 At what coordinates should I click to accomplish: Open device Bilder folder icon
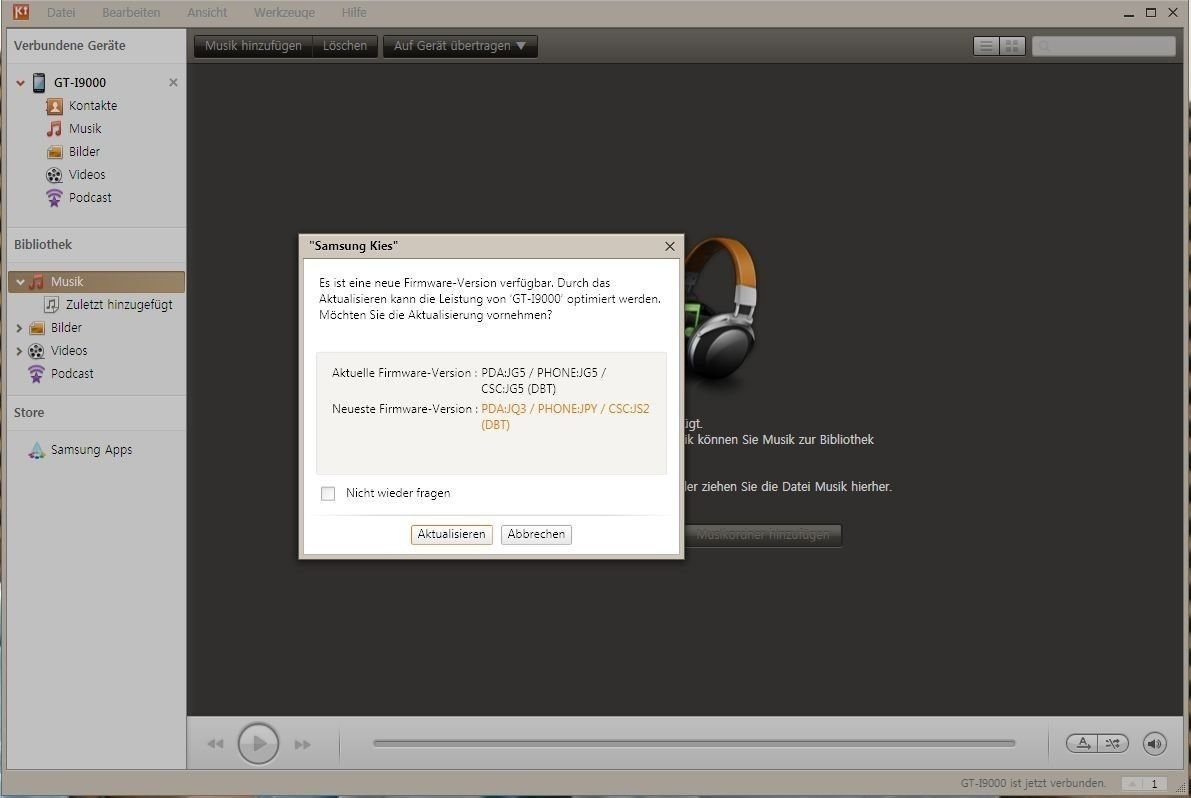tap(54, 152)
